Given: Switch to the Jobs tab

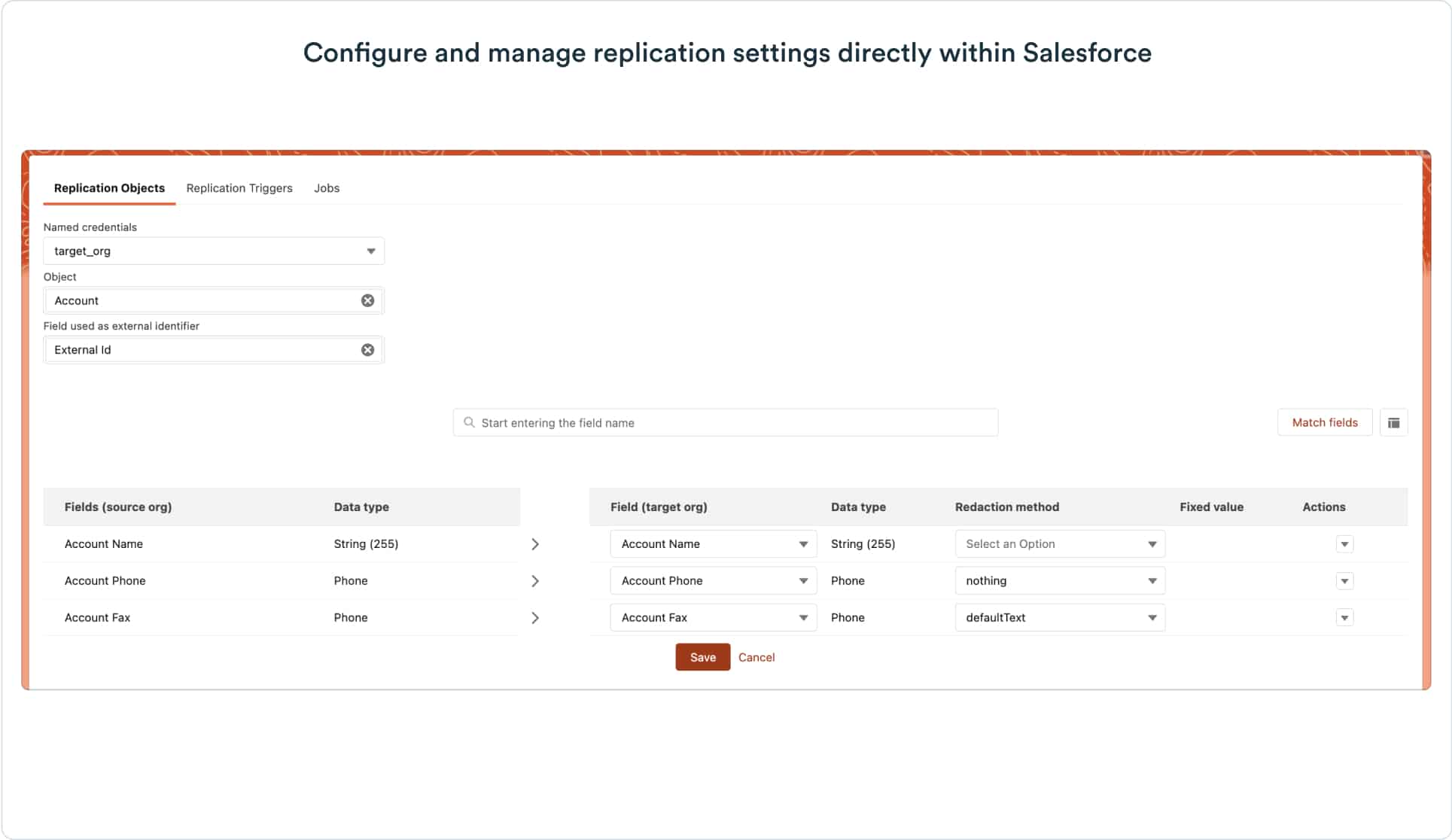Looking at the screenshot, I should click(x=327, y=188).
